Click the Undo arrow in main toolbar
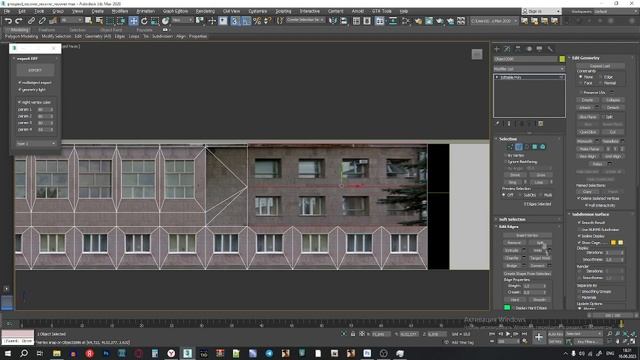The image size is (640, 360). coord(8,20)
